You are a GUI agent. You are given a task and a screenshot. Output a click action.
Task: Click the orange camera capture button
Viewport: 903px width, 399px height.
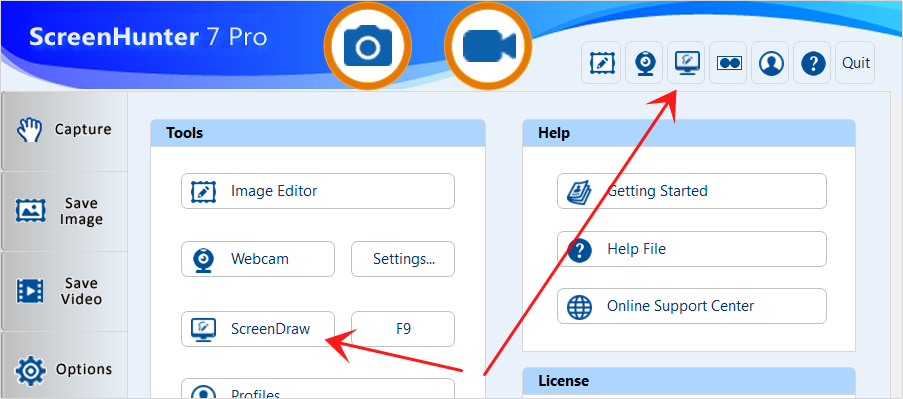[x=368, y=47]
